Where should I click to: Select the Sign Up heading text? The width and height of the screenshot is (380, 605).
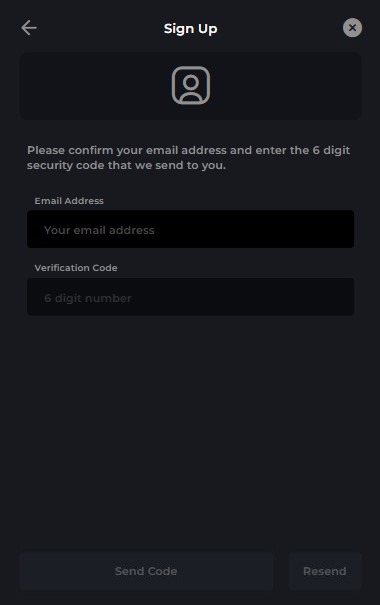click(x=191, y=29)
